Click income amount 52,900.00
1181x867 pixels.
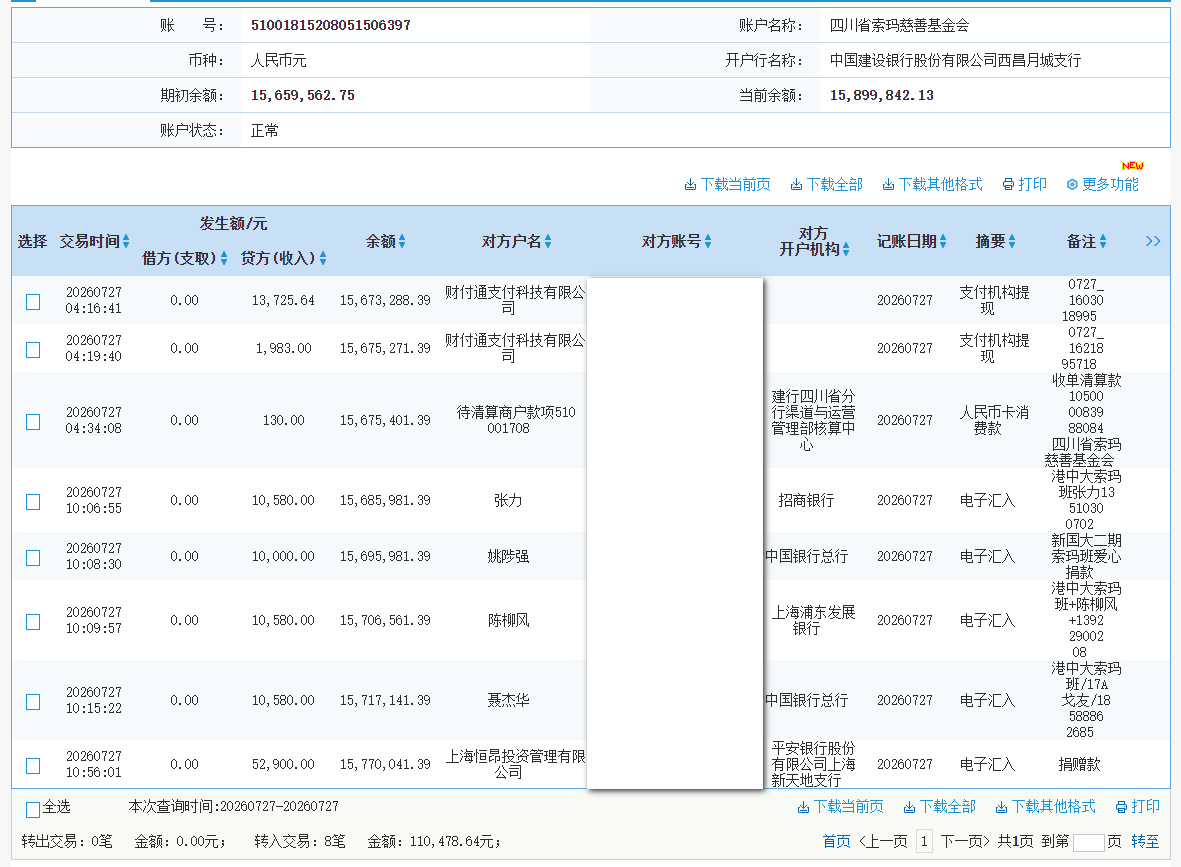[x=283, y=765]
